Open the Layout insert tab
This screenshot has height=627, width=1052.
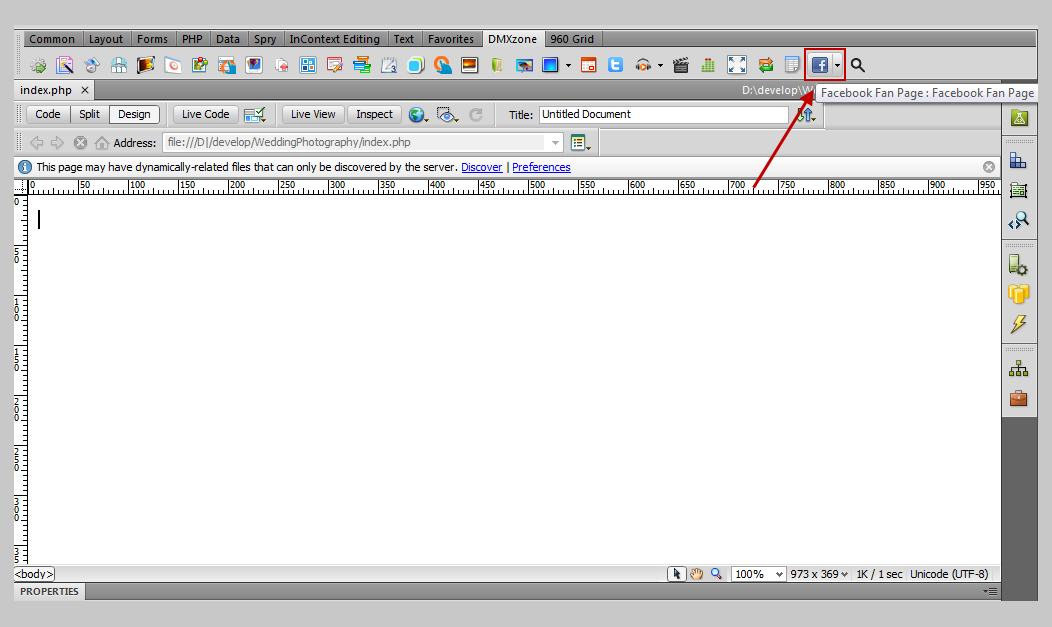click(106, 39)
